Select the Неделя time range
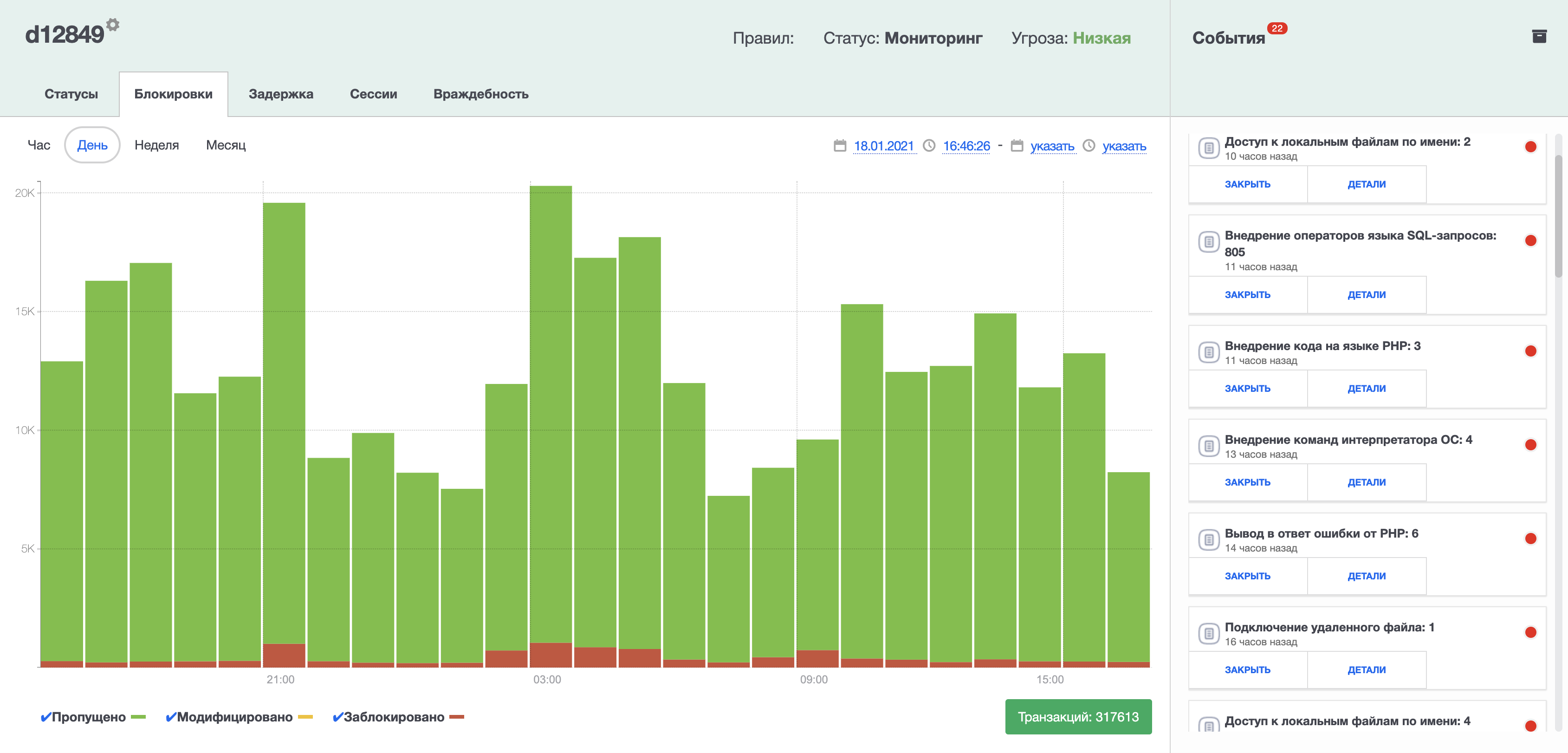 (156, 145)
